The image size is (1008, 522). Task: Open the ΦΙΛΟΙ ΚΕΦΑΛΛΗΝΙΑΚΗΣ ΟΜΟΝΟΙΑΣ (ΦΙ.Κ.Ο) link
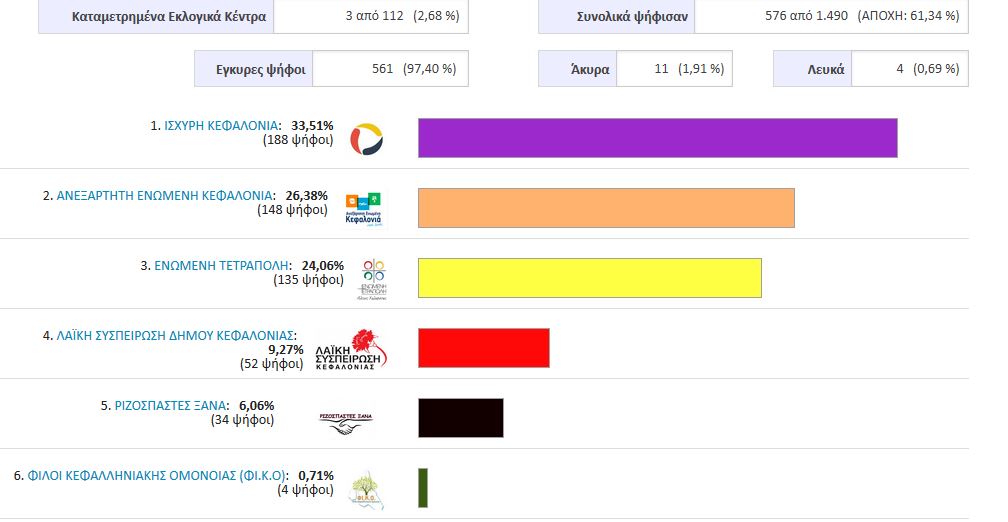coord(156,476)
